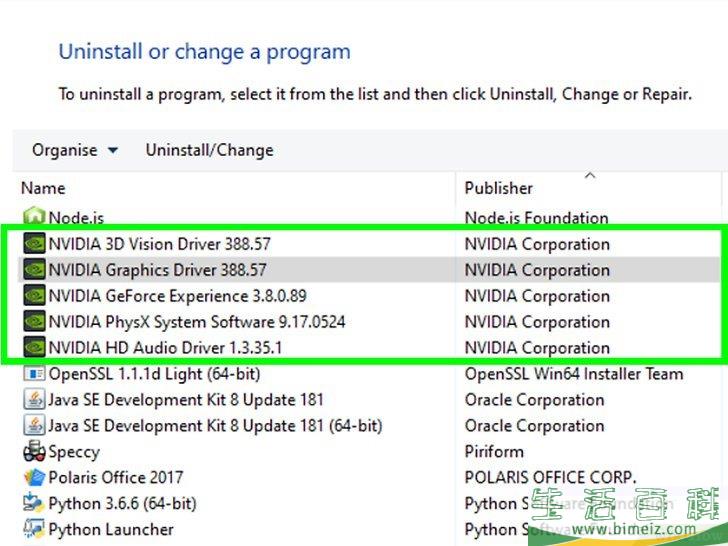Viewport: 728px width, 546px height.
Task: Click the NVIDIA GeForce Experience icon
Action: [34, 295]
